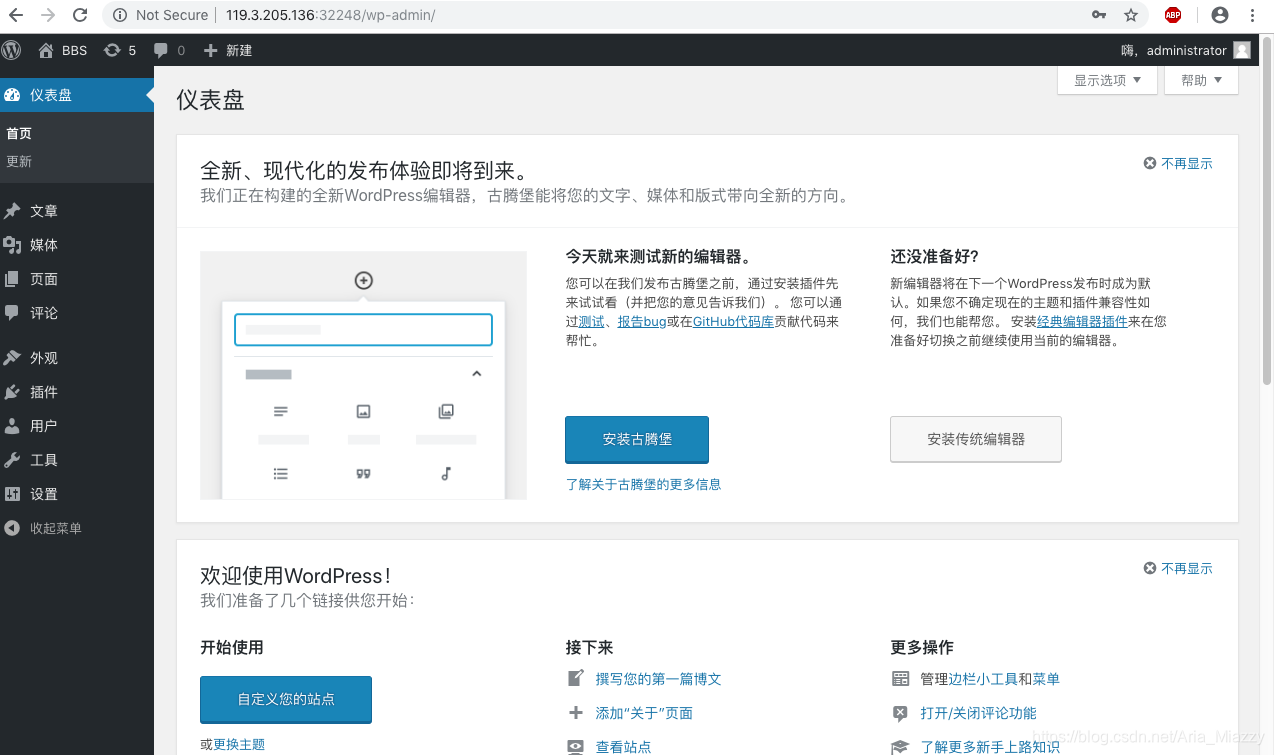Bookmark the page with the star icon
This screenshot has height=755, width=1274.
1131,15
